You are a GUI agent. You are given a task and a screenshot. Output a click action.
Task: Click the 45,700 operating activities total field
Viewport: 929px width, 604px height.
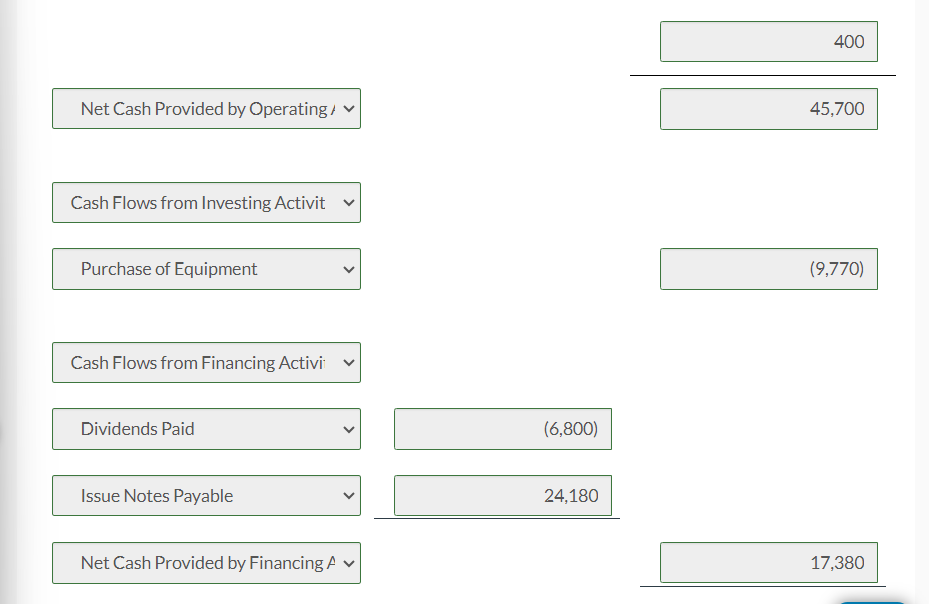tap(769, 109)
